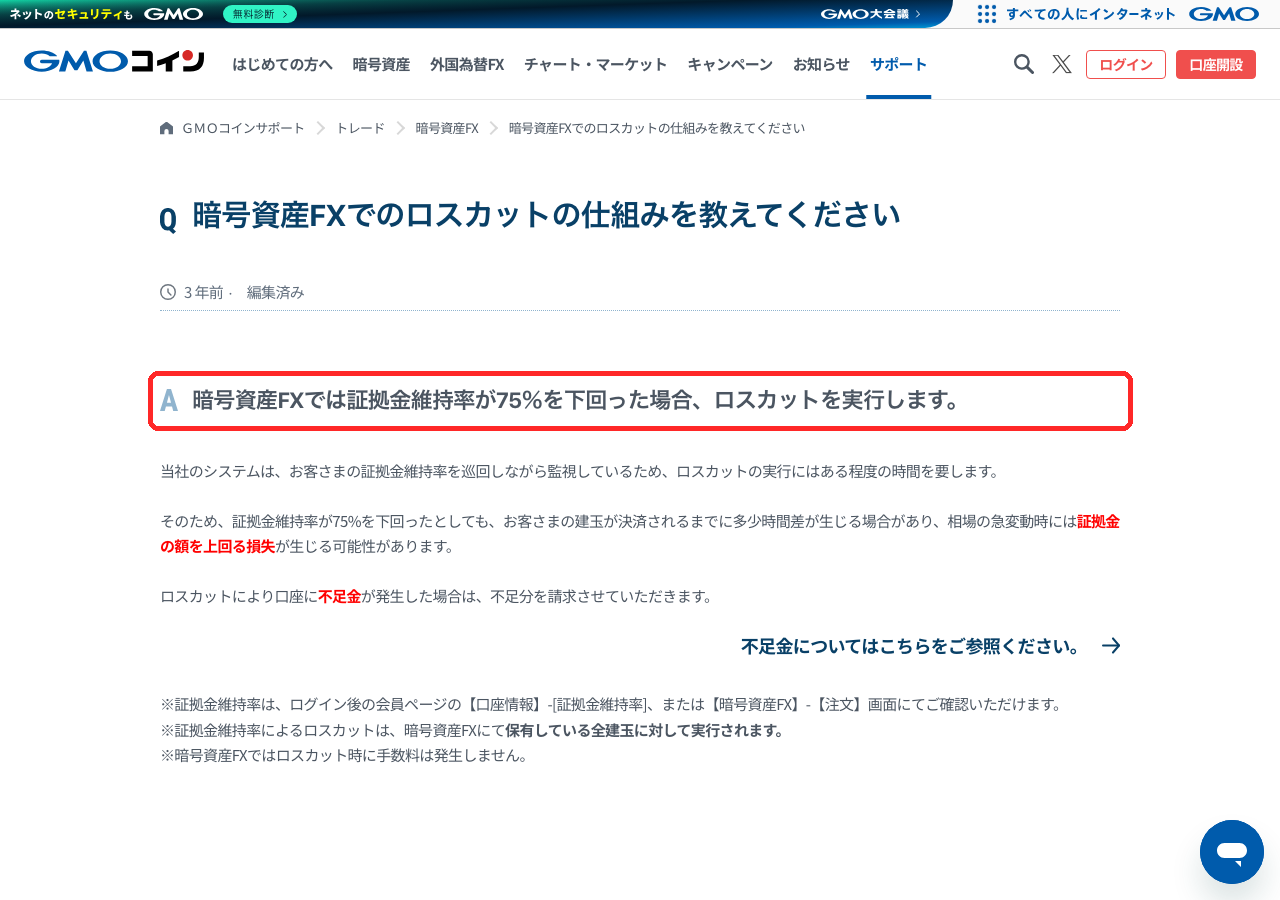Open the chat support bubble

(x=1232, y=852)
